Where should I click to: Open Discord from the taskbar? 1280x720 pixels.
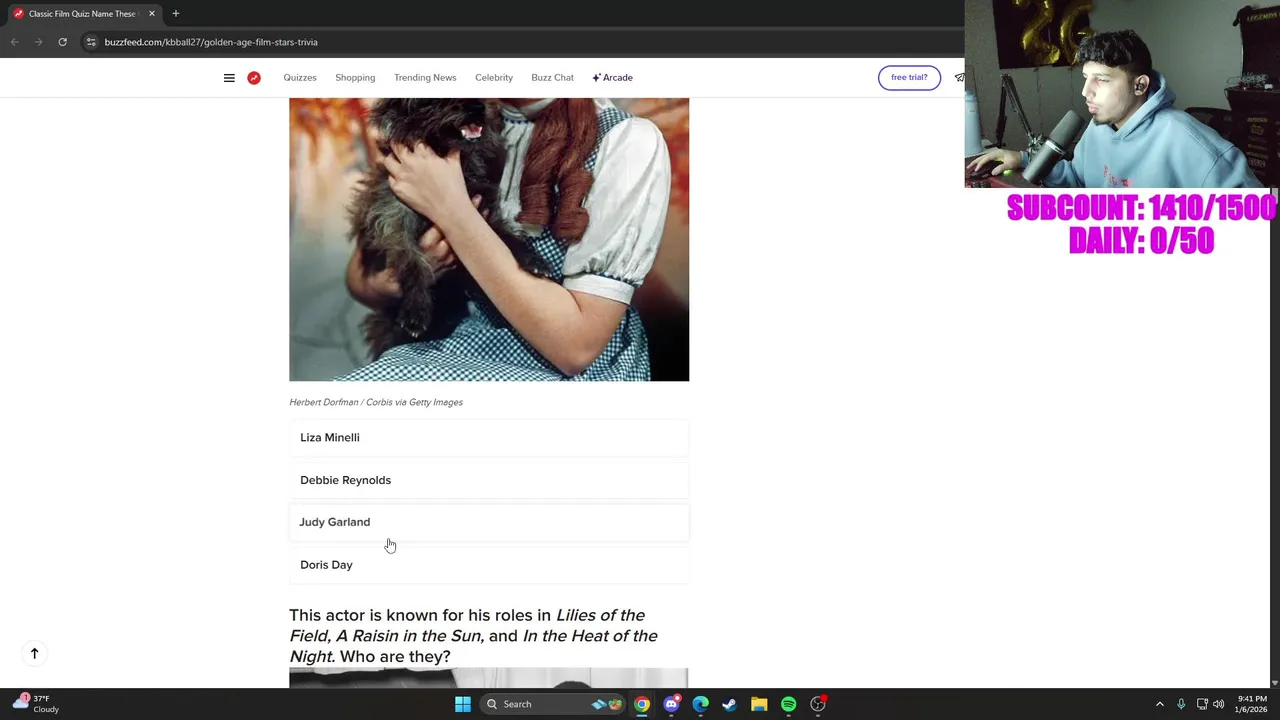click(671, 704)
